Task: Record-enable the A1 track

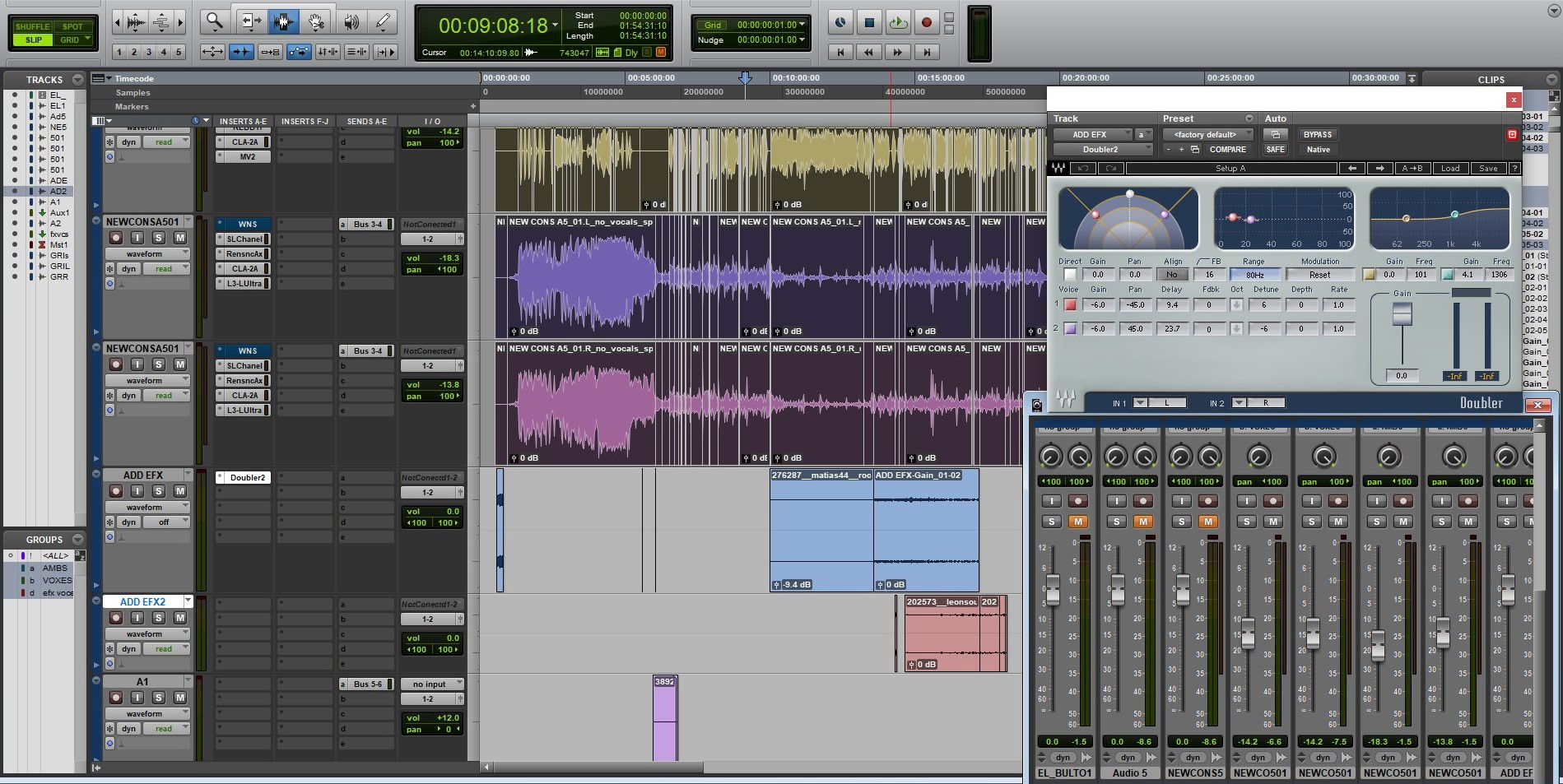Action: (x=116, y=698)
